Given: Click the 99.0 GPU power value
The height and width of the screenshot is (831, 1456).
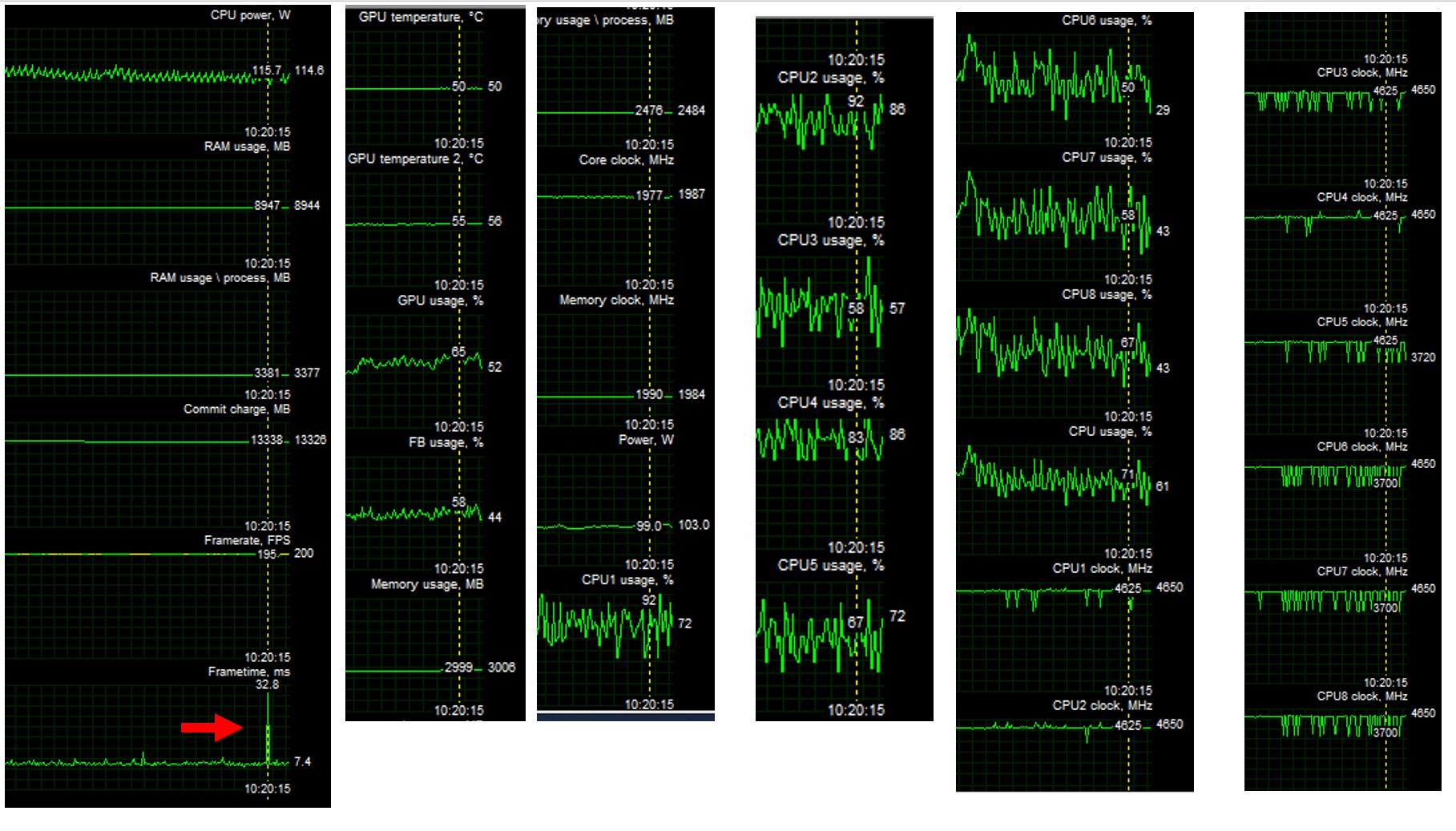Looking at the screenshot, I should click(649, 526).
